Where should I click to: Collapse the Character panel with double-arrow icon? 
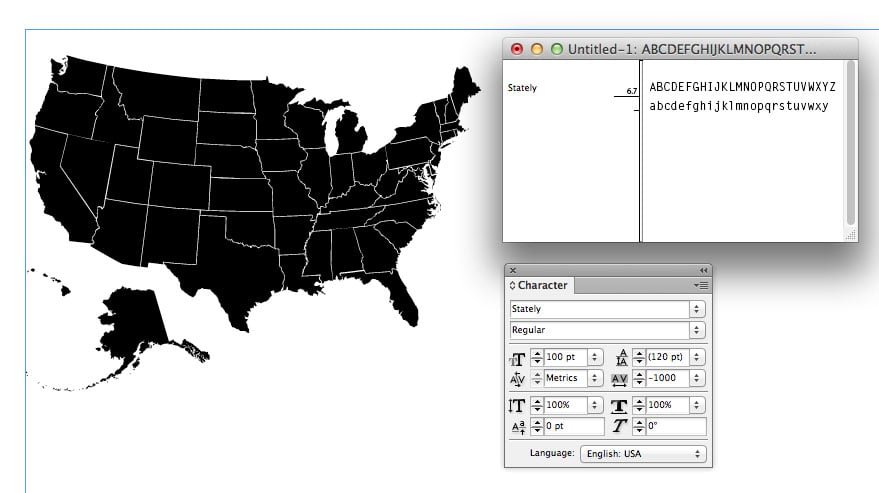point(703,270)
